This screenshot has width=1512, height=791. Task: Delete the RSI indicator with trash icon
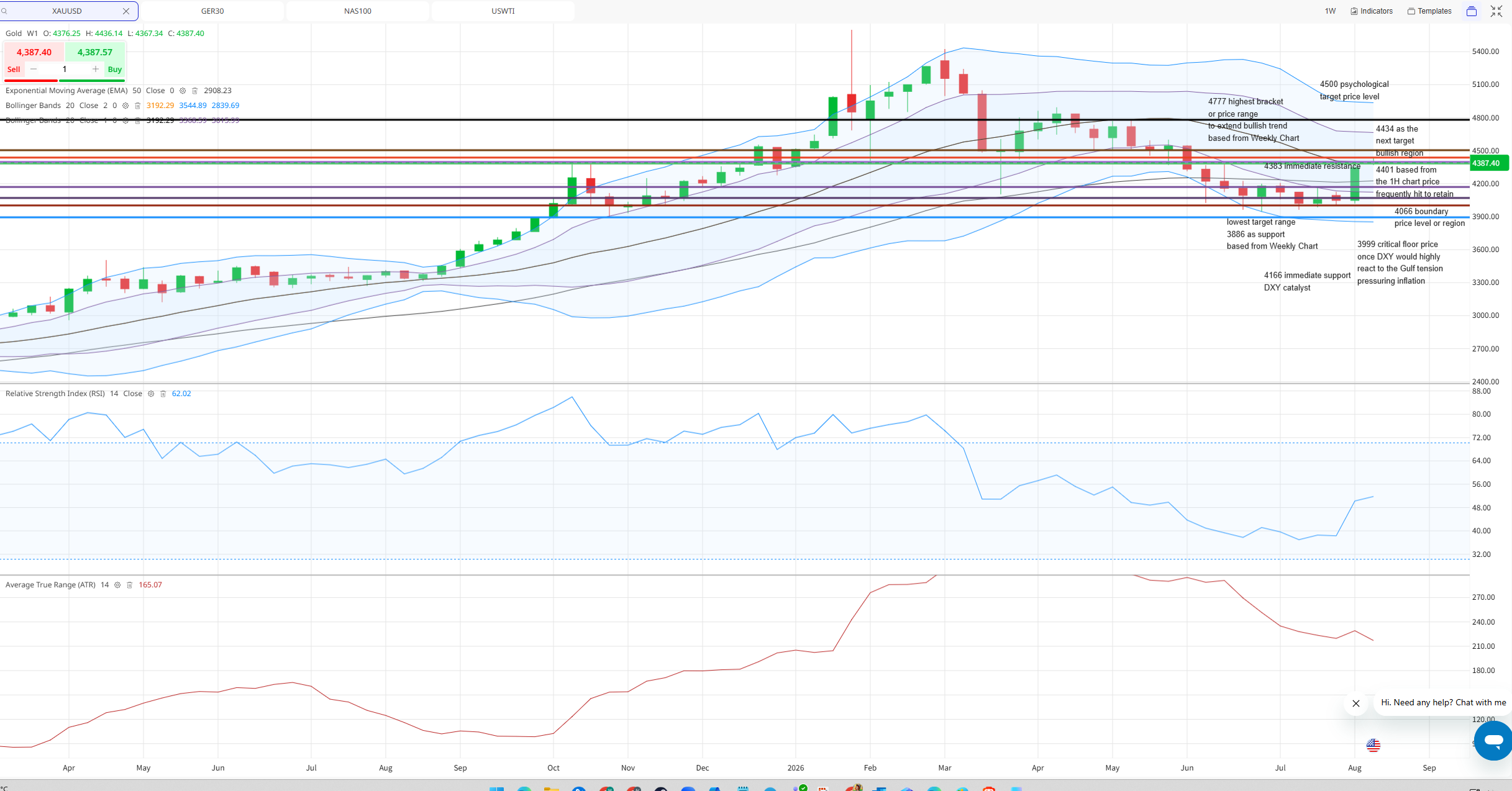(x=163, y=394)
